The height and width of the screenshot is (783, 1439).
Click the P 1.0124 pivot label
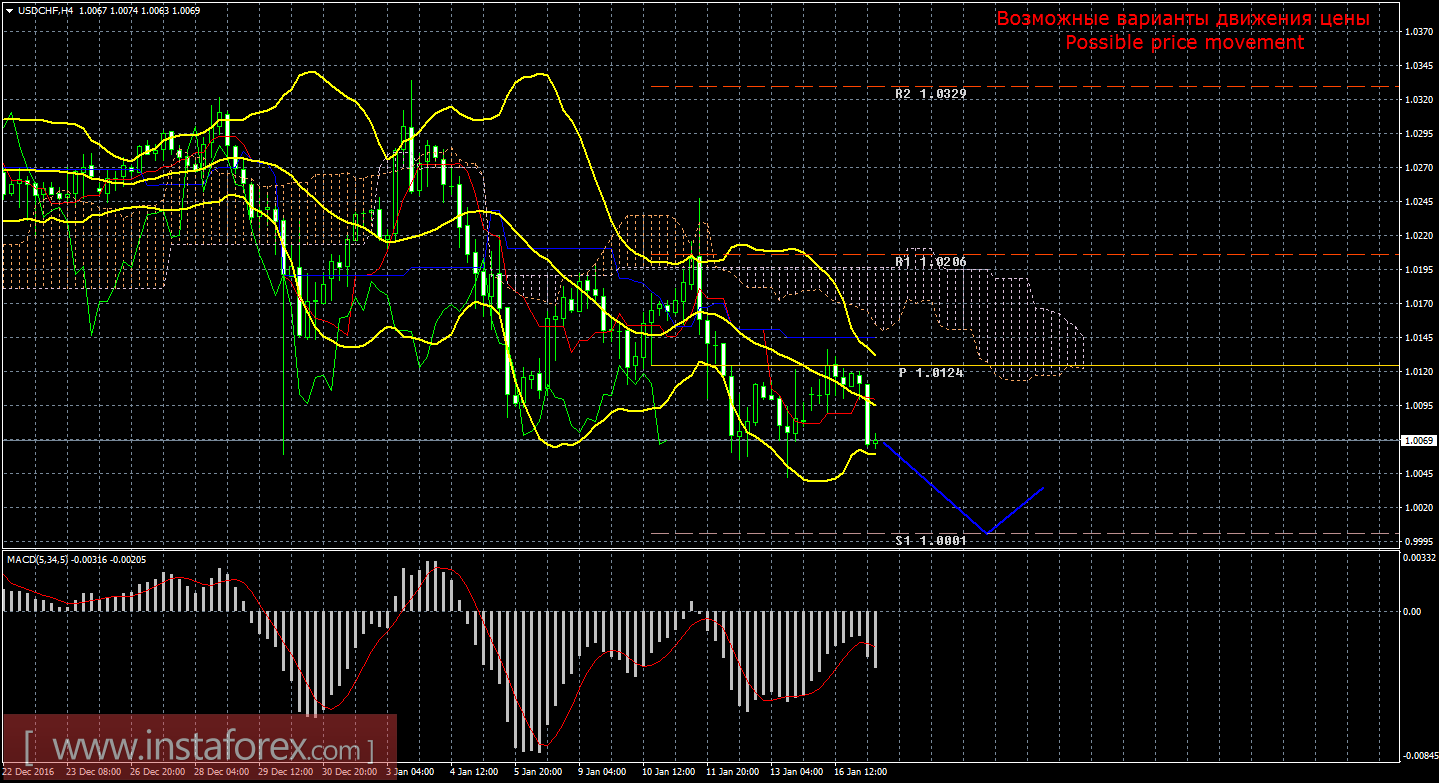tap(930, 372)
